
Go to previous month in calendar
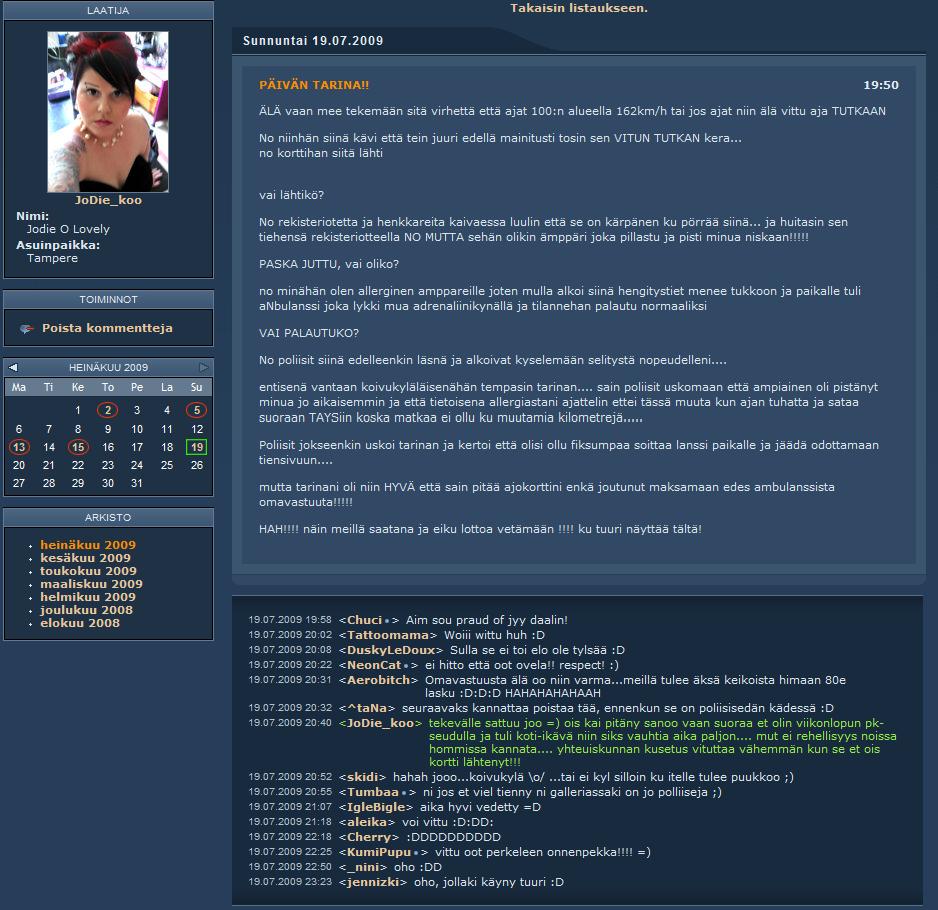click(x=13, y=368)
